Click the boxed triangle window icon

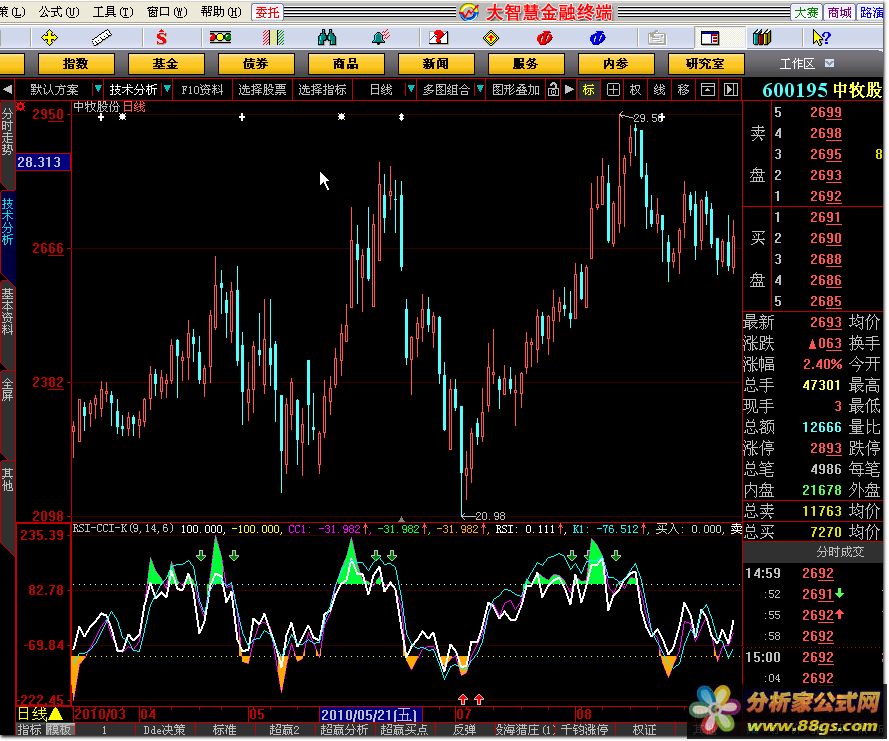click(708, 90)
